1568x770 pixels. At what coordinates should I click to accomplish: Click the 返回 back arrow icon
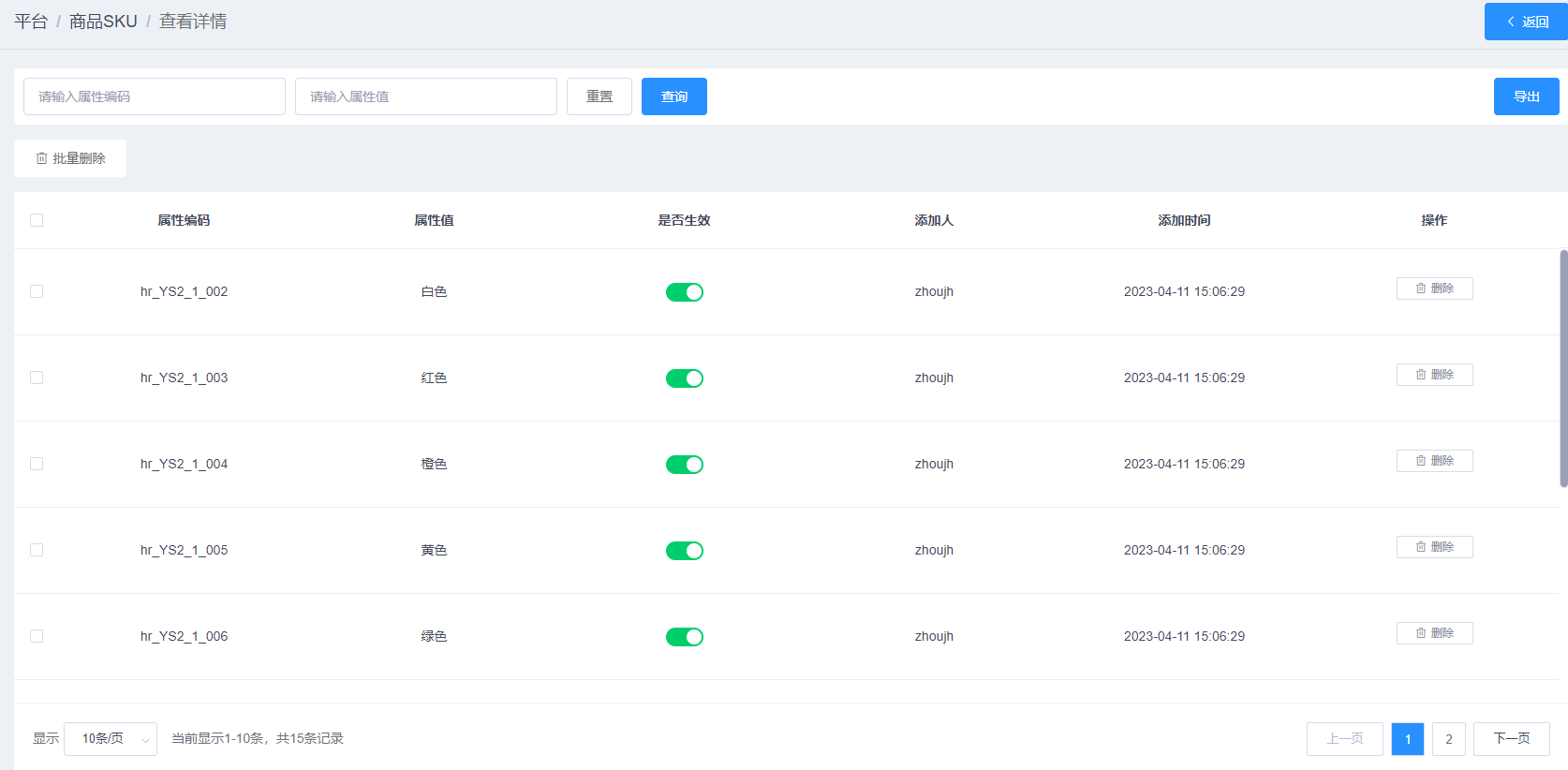point(1510,22)
